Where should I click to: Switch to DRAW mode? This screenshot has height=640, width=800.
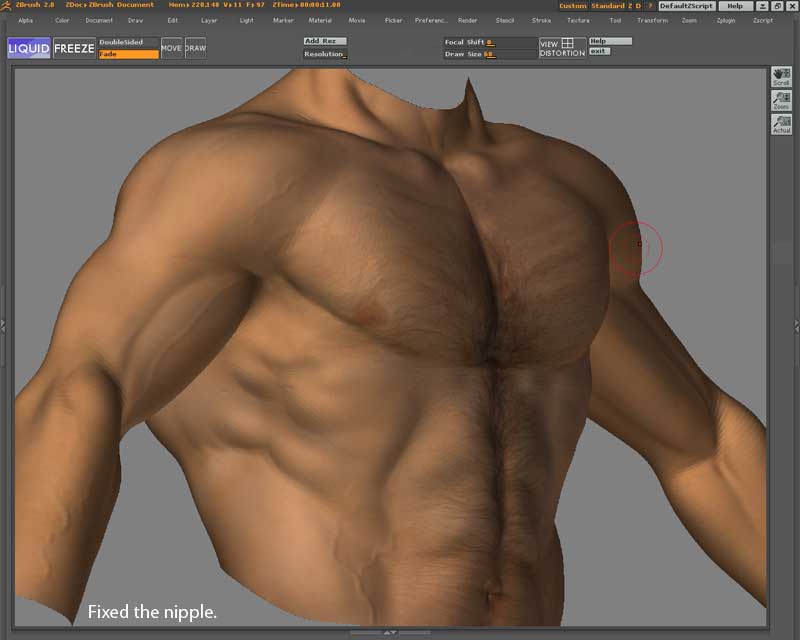click(195, 48)
